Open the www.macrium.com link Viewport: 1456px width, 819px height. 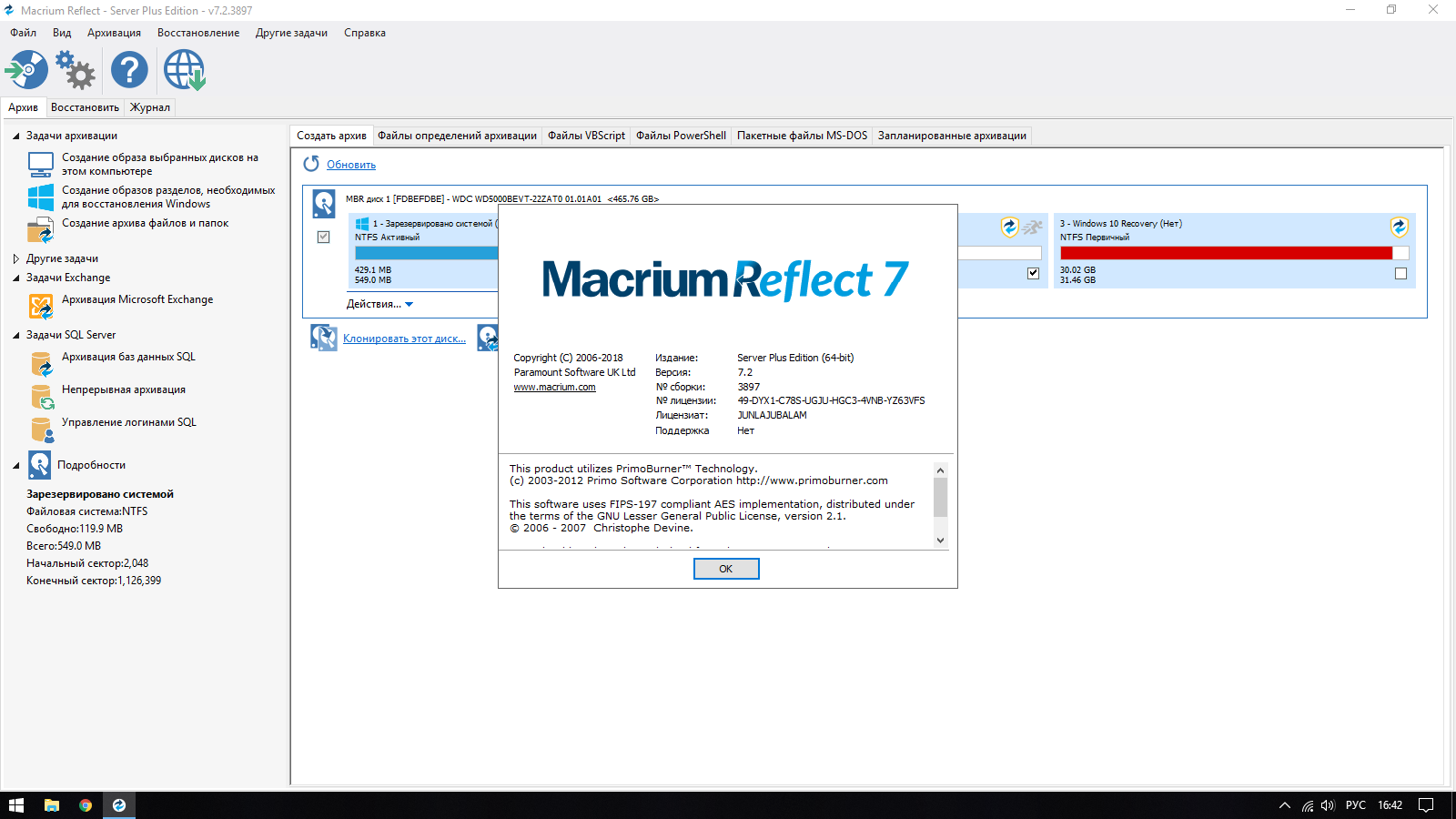(x=554, y=387)
